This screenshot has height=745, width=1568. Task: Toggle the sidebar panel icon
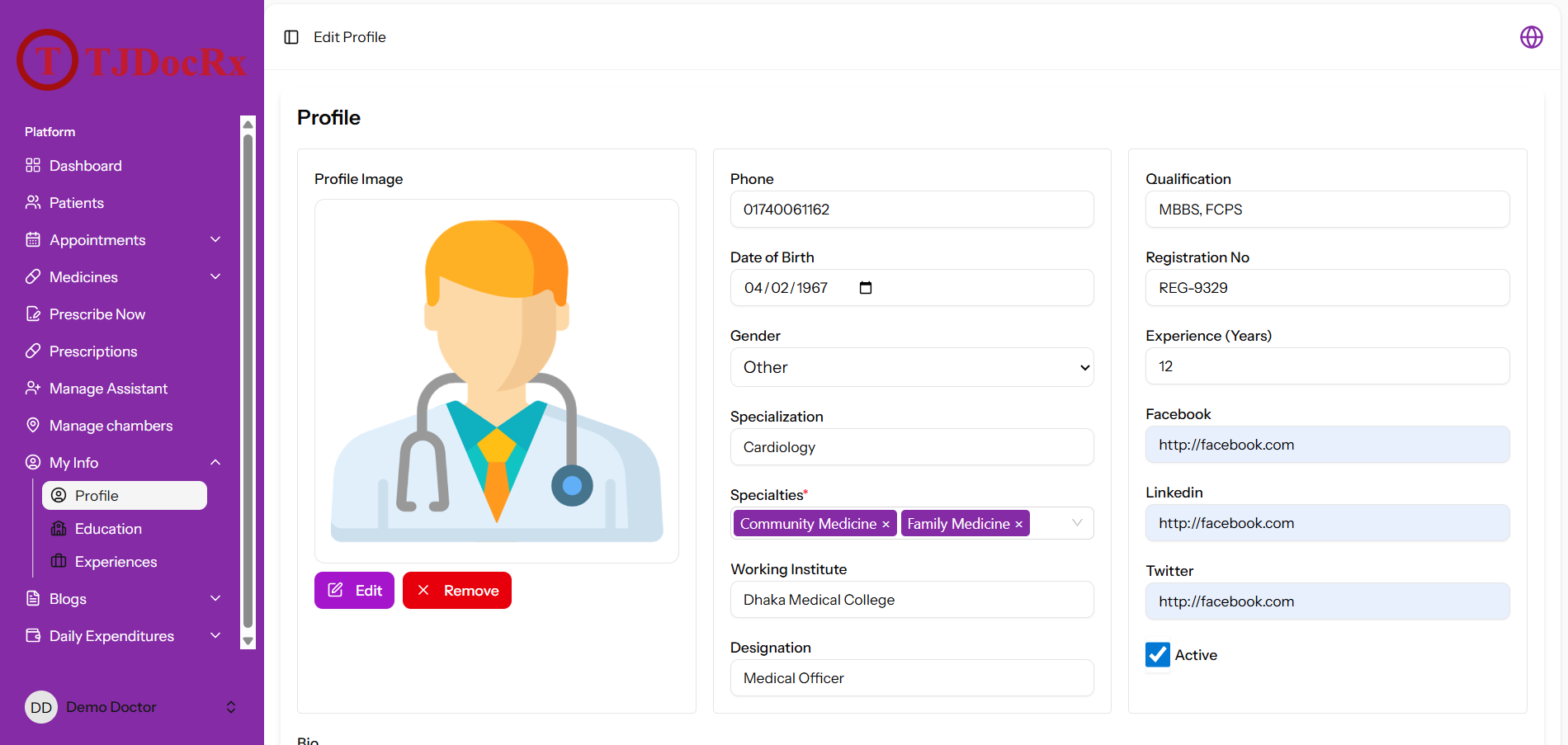tap(291, 37)
